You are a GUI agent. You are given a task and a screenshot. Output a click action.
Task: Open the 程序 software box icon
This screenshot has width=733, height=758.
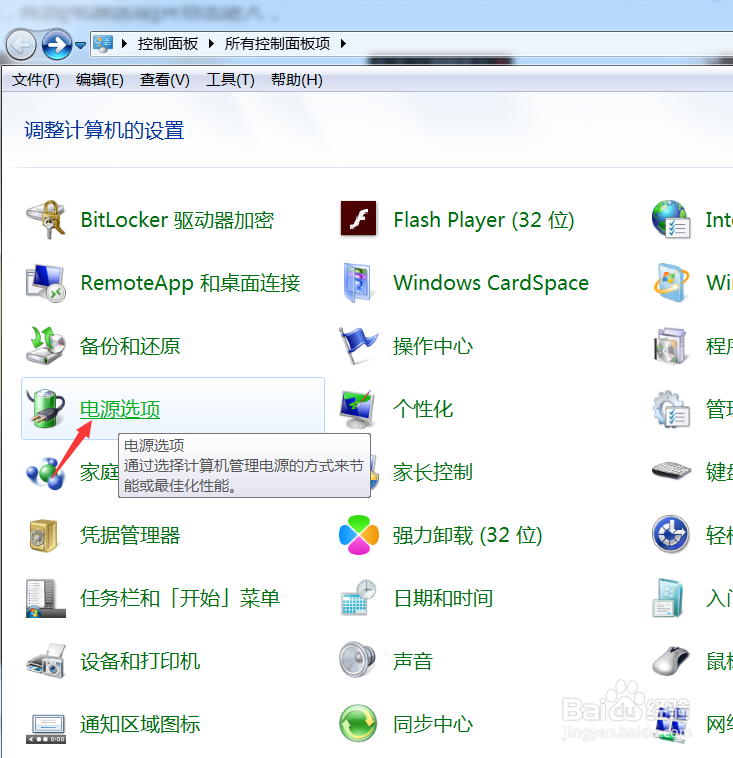pos(670,346)
